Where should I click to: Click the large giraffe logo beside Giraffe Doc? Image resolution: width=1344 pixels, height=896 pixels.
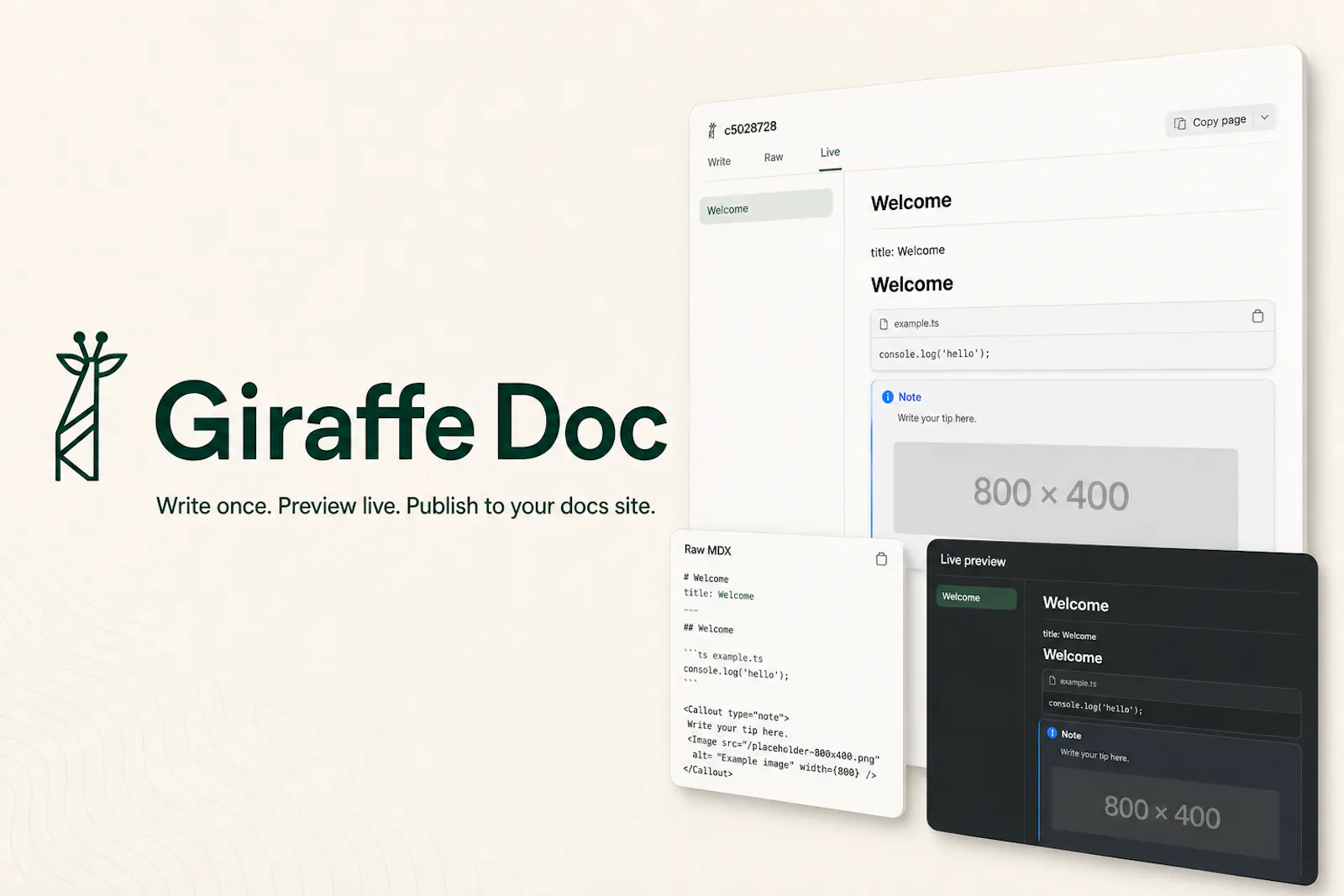[91, 406]
